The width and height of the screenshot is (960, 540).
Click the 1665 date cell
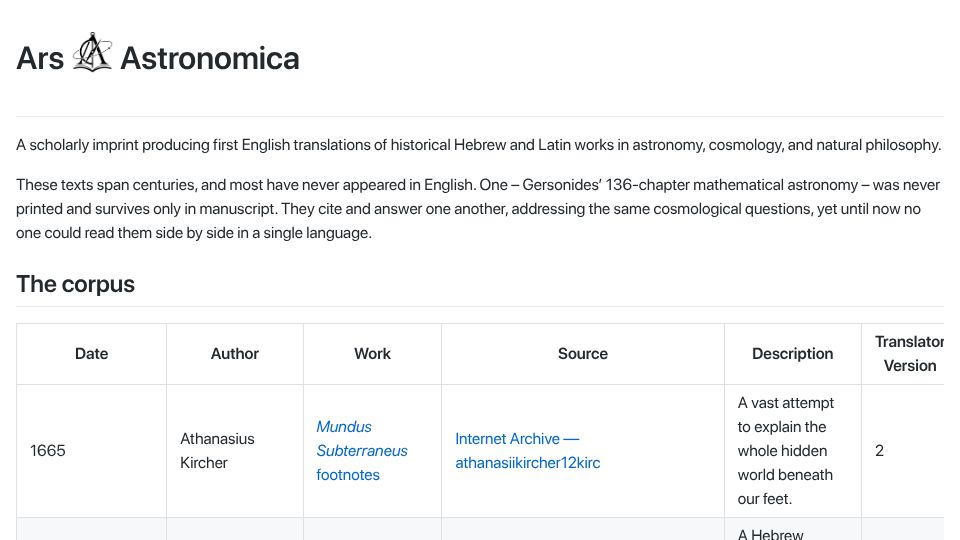pos(91,451)
